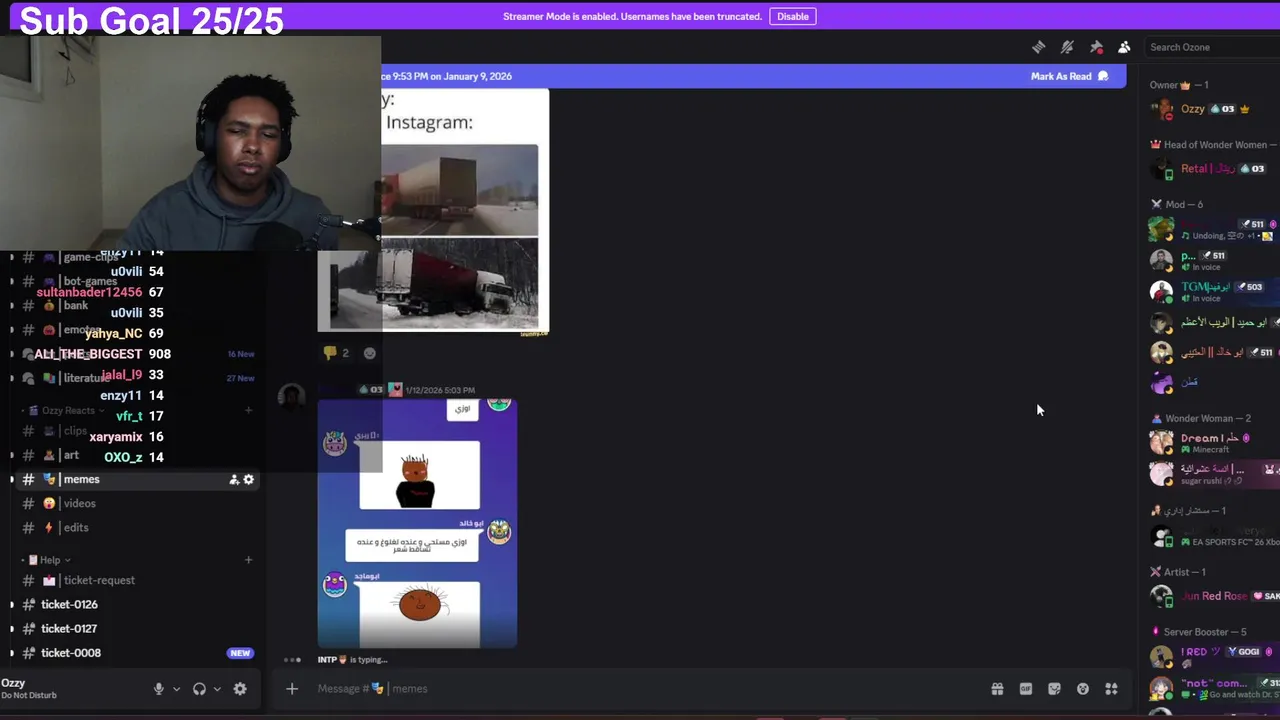Select the ticket-request channel
Screen dimensions: 1280x720
(x=135, y=580)
